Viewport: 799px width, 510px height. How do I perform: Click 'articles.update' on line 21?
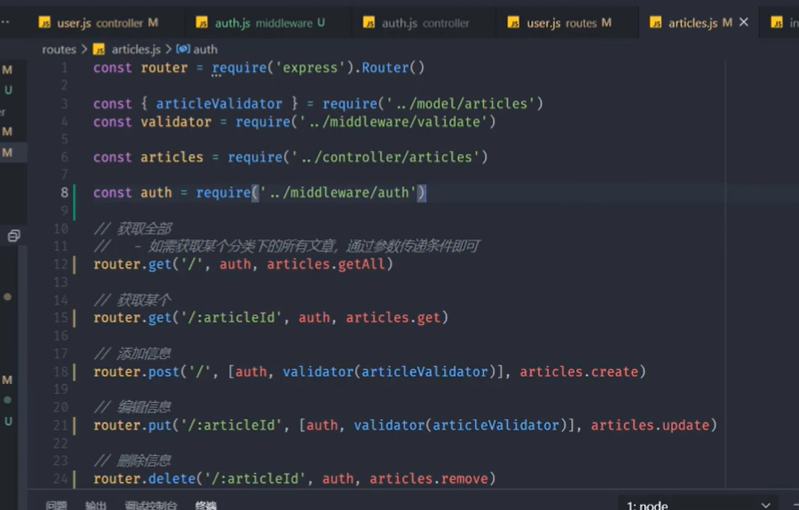coord(650,425)
